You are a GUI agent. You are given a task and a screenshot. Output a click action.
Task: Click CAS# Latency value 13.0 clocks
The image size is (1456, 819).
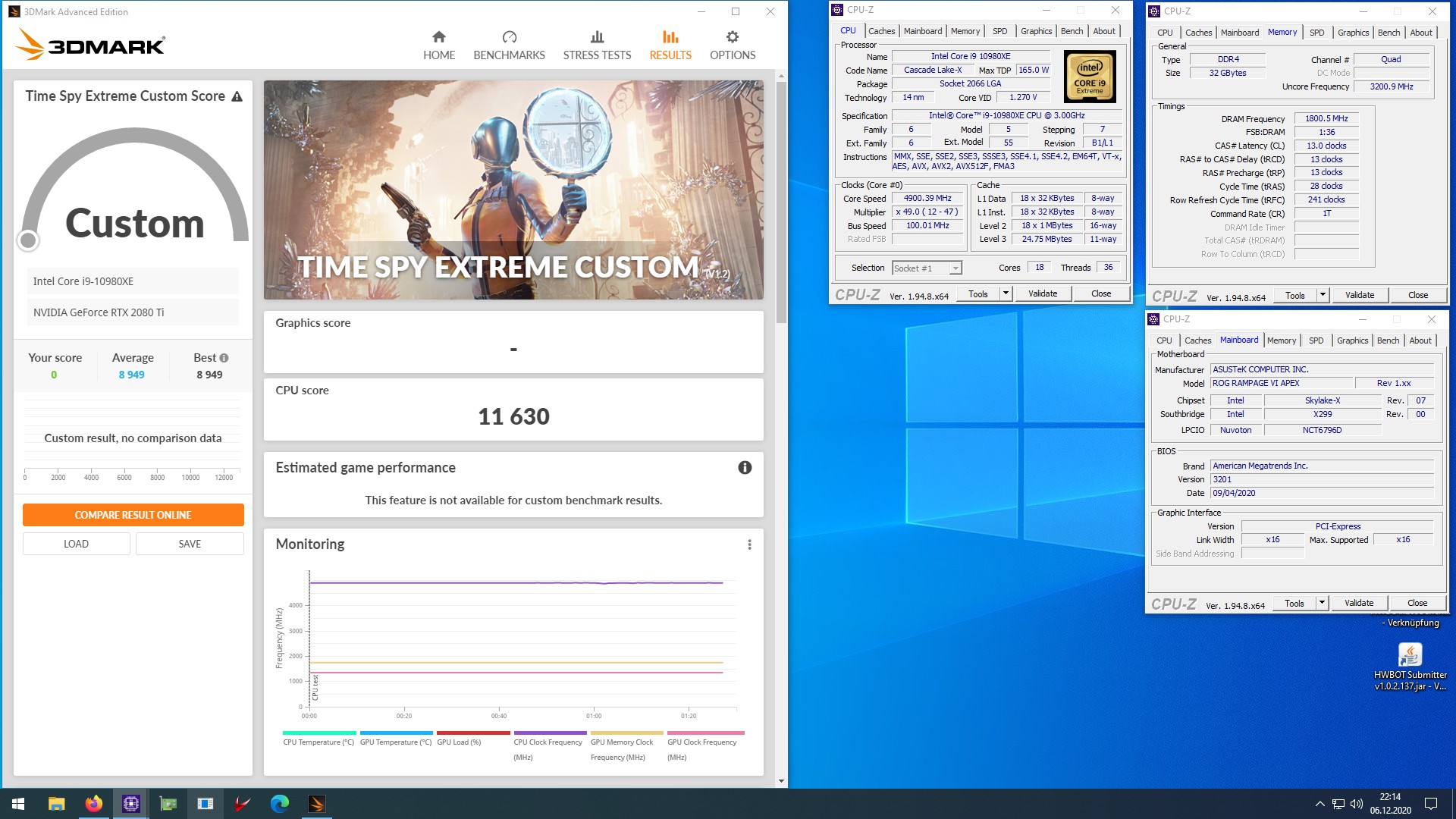(1326, 146)
